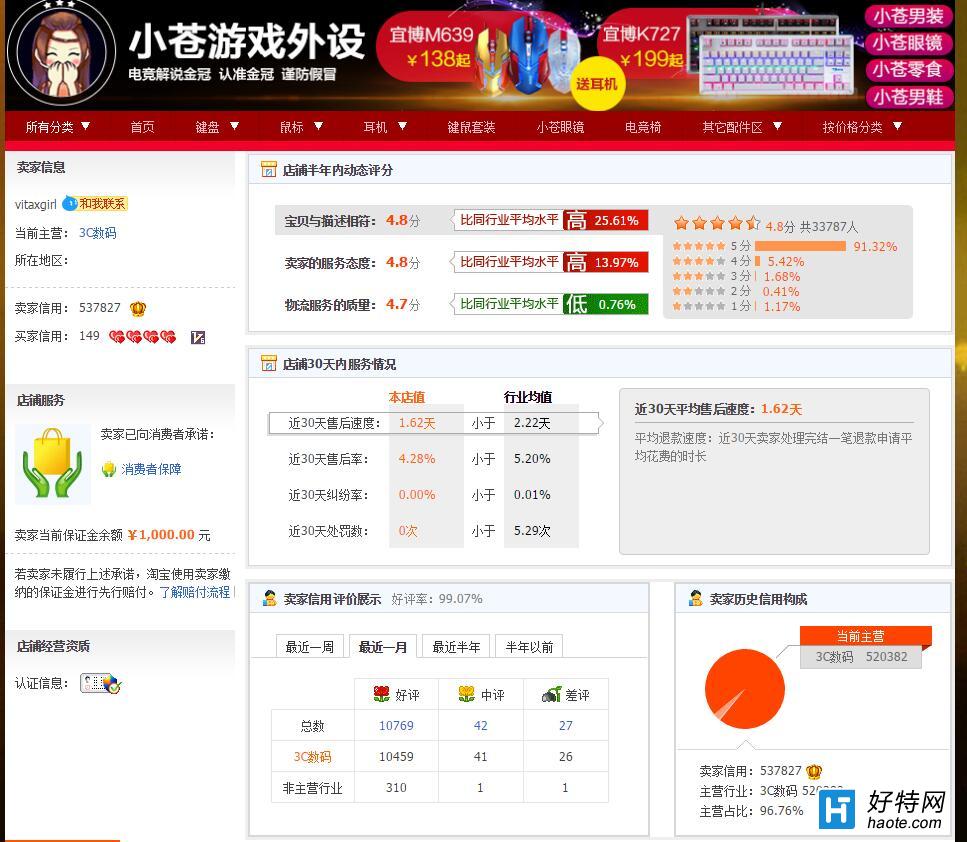Click the orange pie chart in 卖家历史信用构成

(x=745, y=688)
